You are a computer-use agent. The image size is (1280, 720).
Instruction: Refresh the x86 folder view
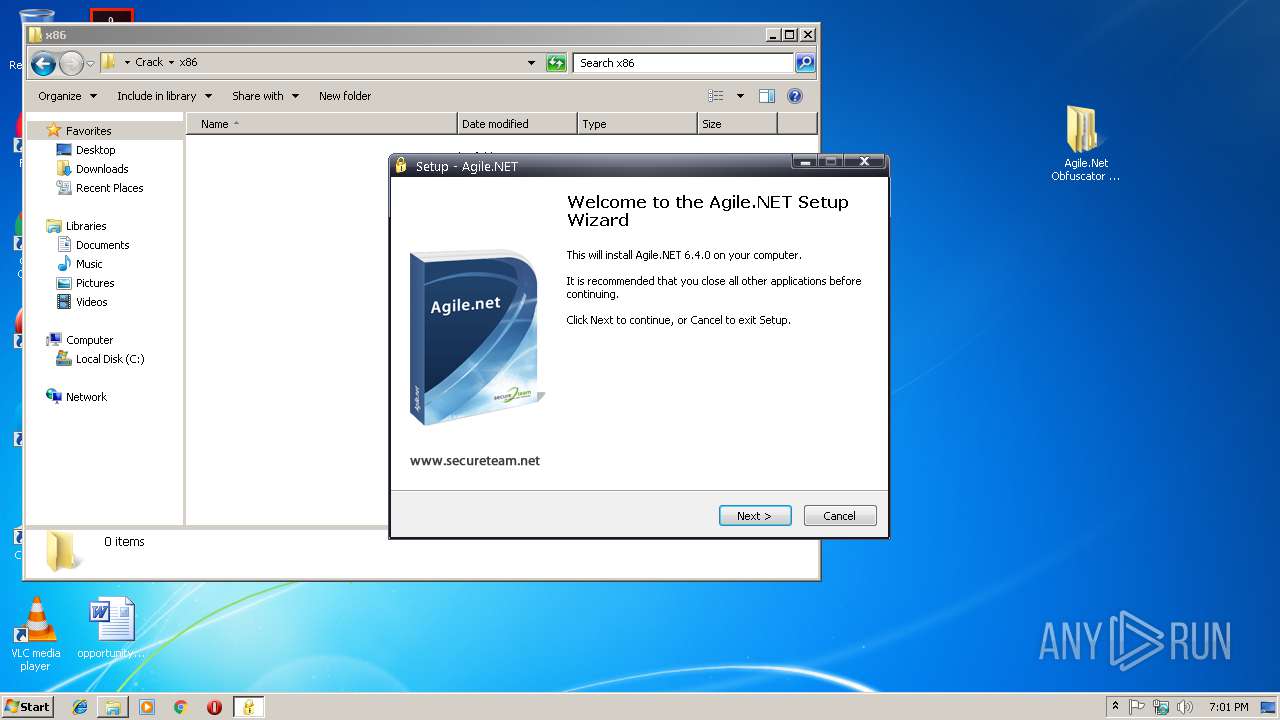(556, 63)
